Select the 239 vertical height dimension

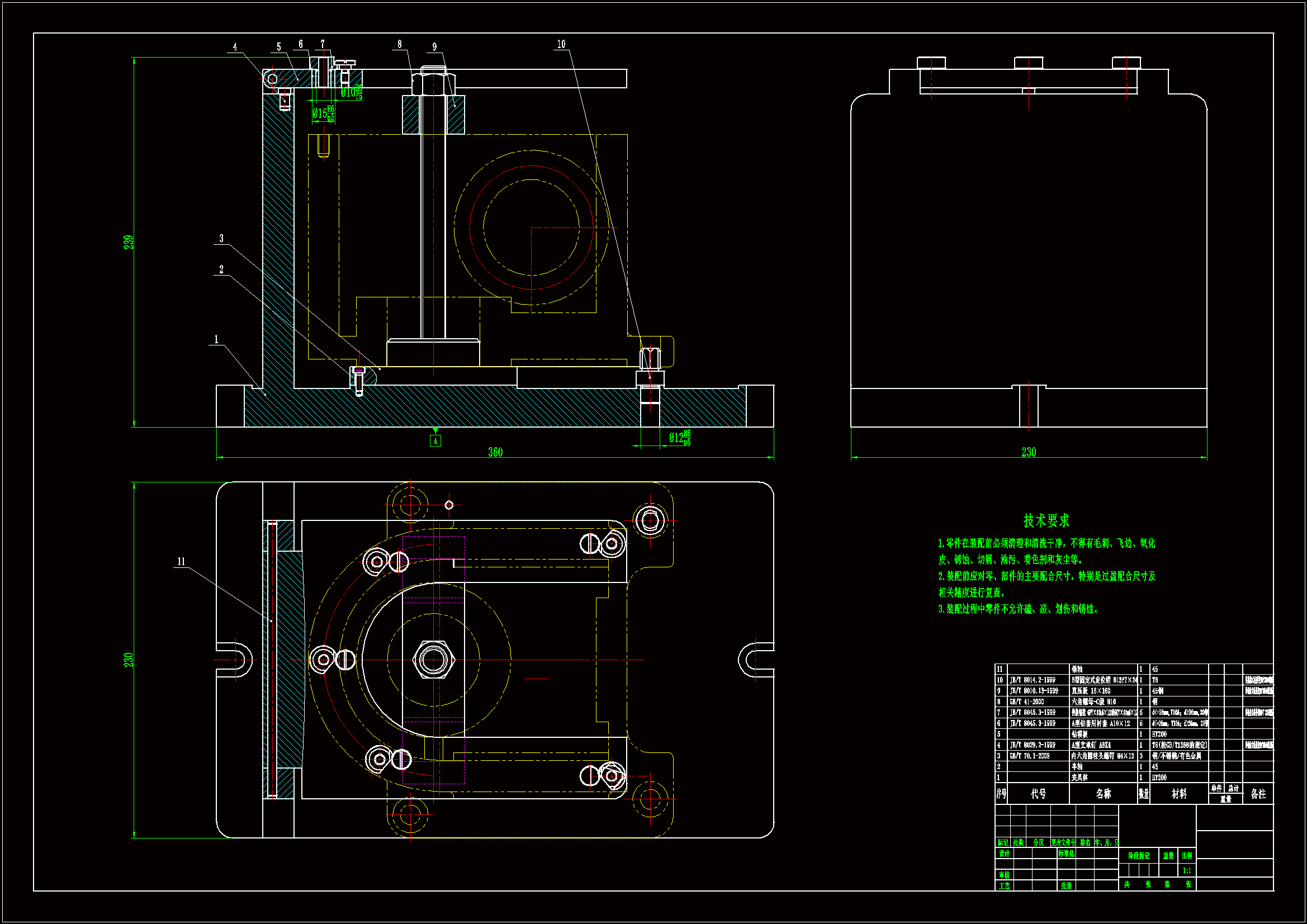pos(129,242)
